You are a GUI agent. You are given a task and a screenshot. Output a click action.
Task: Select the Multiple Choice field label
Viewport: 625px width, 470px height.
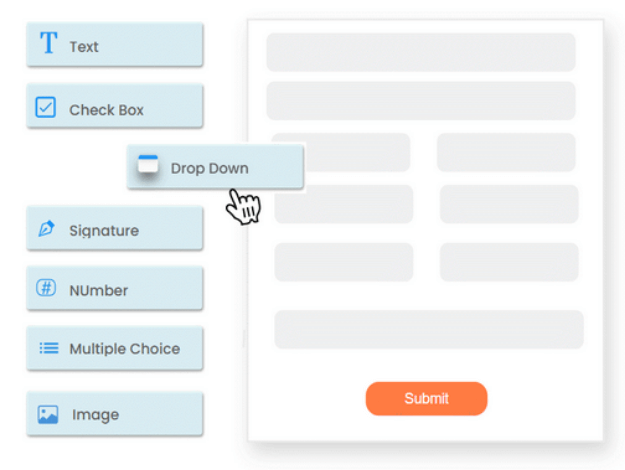point(124,349)
